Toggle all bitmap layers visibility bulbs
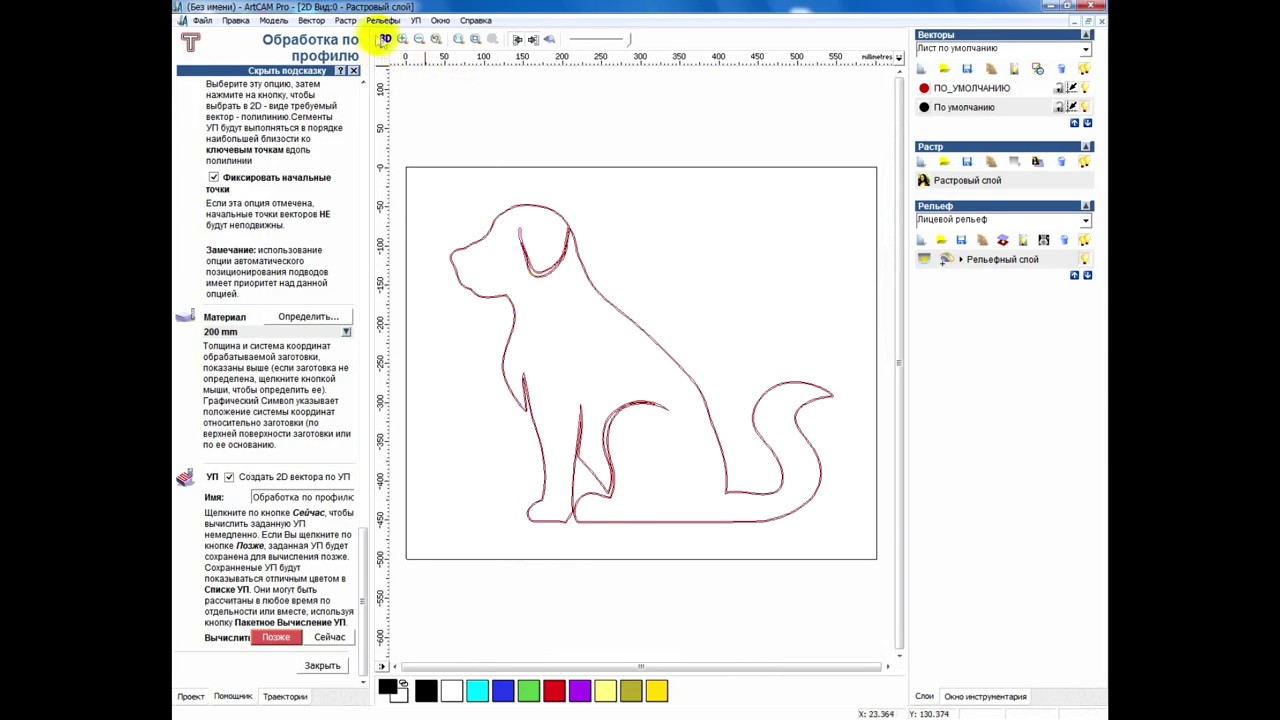The image size is (1280, 720). (1084, 161)
